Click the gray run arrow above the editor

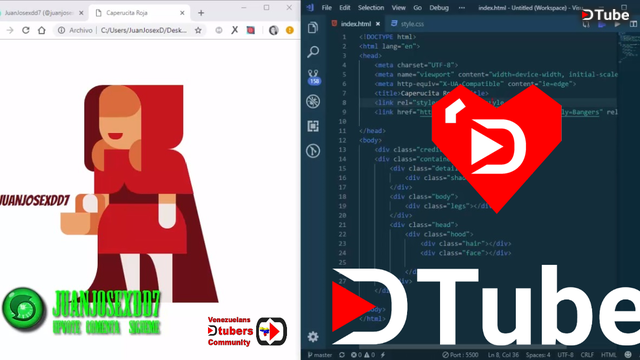pos(618,24)
